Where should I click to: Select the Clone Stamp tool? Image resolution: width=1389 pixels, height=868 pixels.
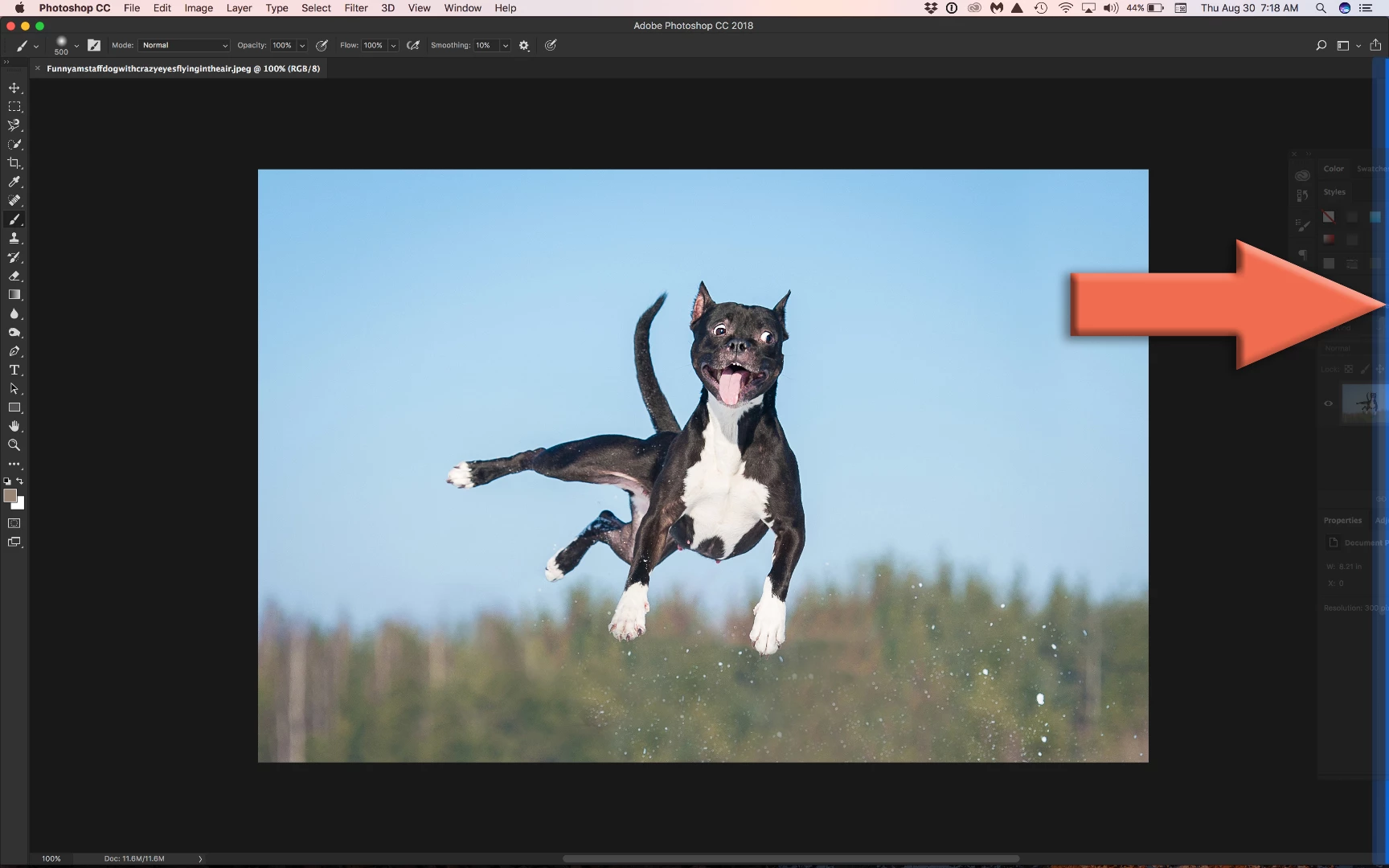point(14,238)
